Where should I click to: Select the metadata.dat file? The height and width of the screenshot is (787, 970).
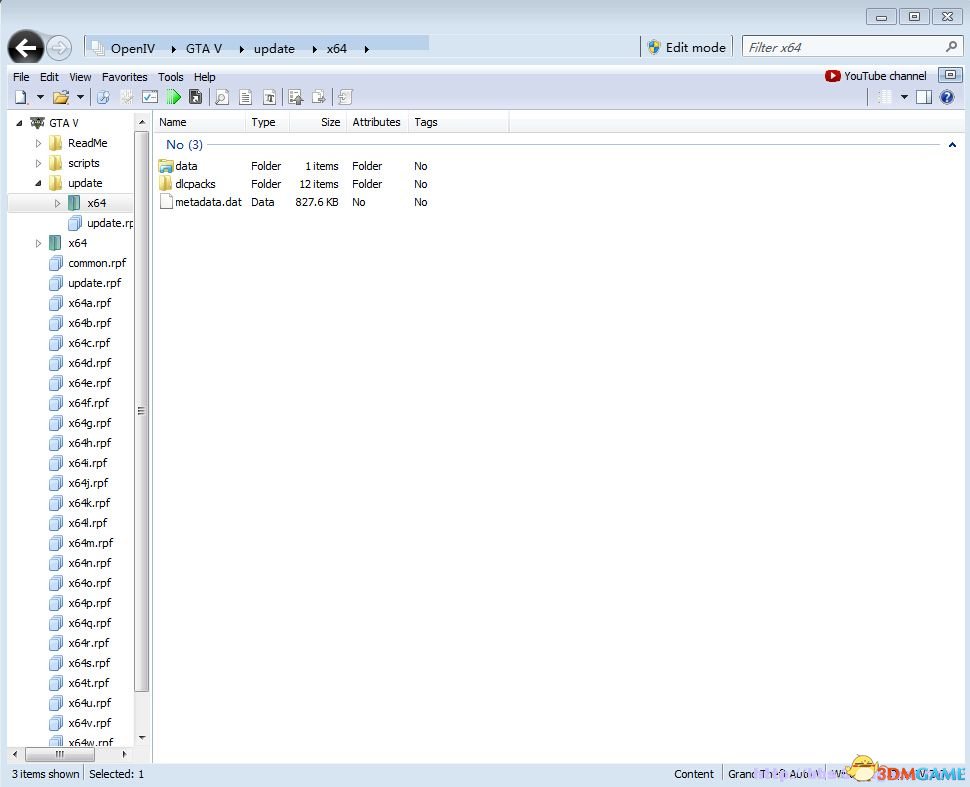(293, 202)
